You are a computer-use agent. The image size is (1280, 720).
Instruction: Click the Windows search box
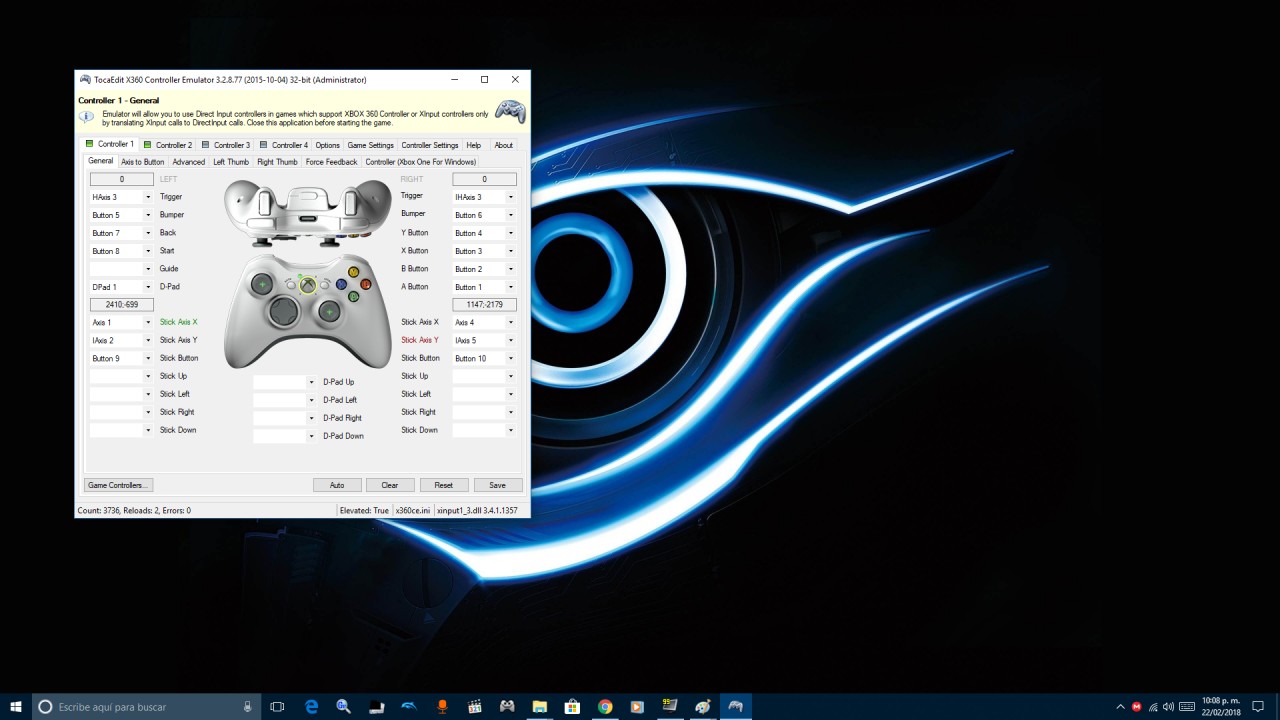pyautogui.click(x=146, y=707)
